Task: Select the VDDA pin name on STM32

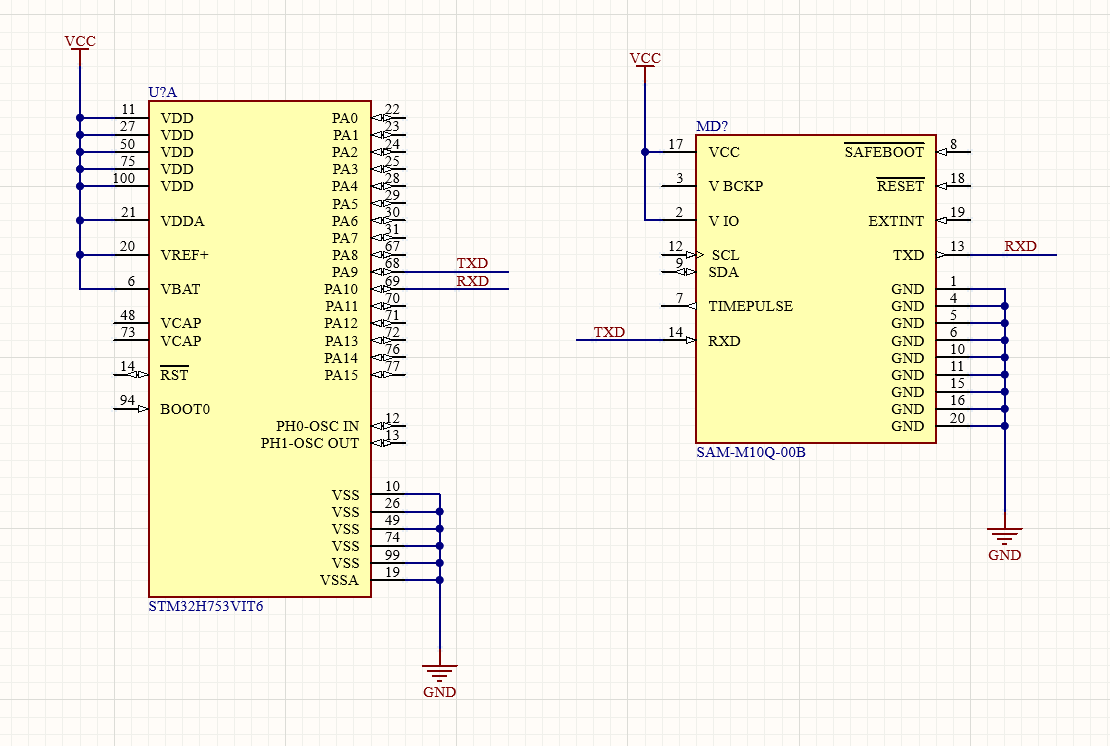Action: coord(182,221)
